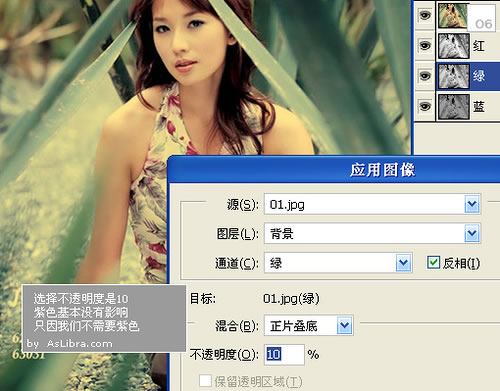This screenshot has width=500, height=391.
Task: Click the layer field showing 背景
Action: (x=372, y=233)
